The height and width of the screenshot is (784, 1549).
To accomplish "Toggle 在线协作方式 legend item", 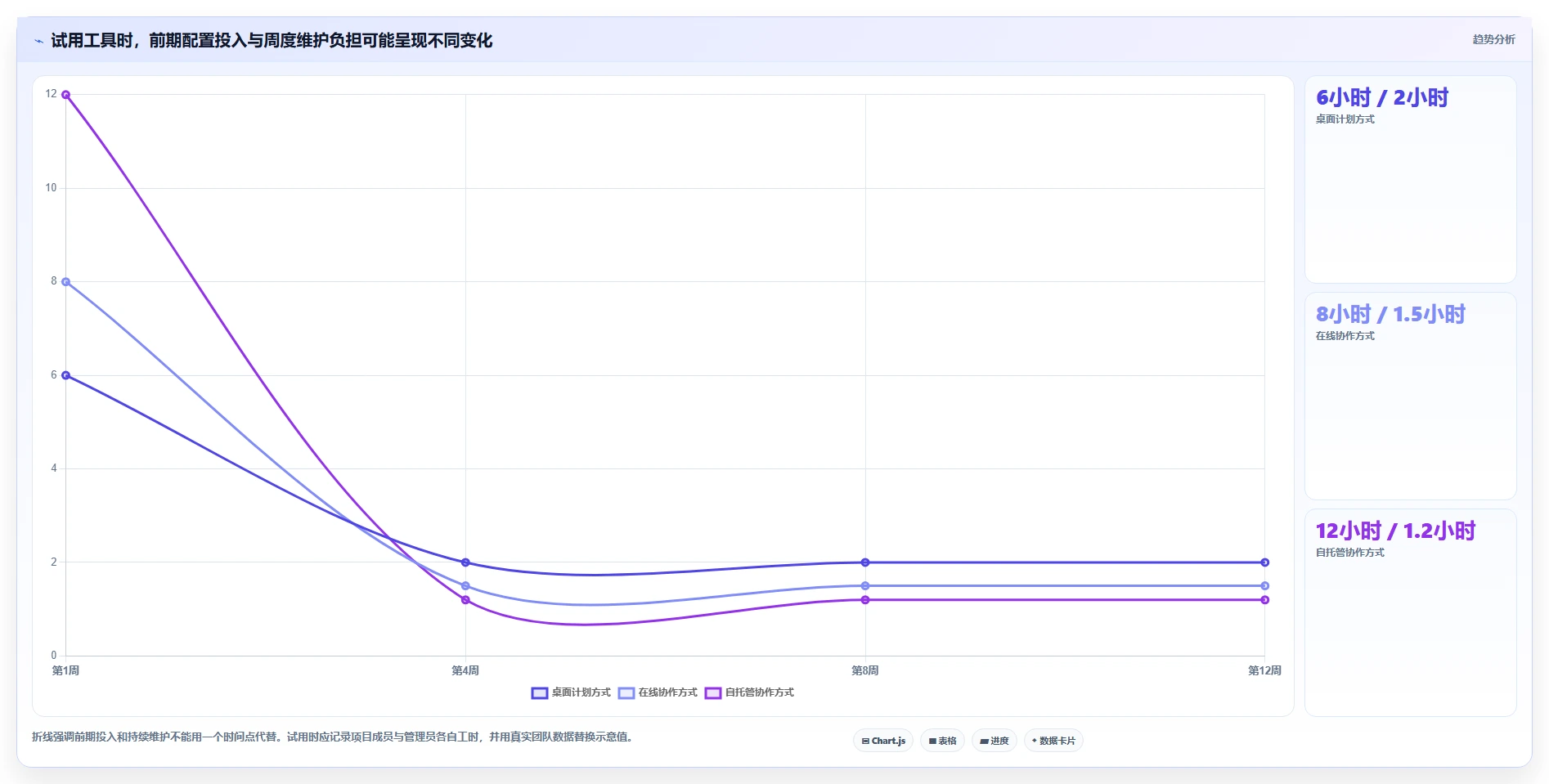I will (658, 692).
